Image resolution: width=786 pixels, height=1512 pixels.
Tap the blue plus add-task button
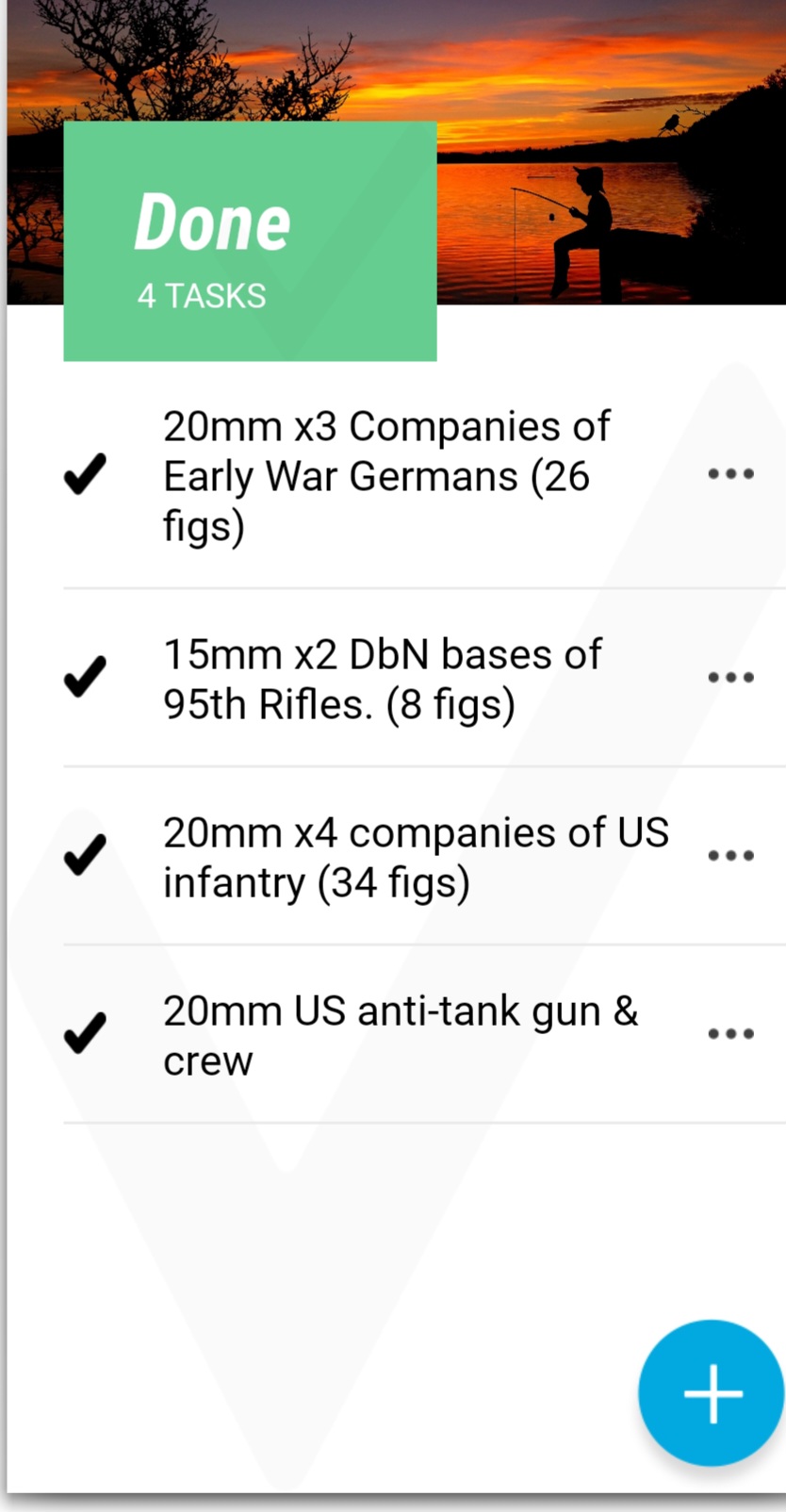(x=712, y=1393)
